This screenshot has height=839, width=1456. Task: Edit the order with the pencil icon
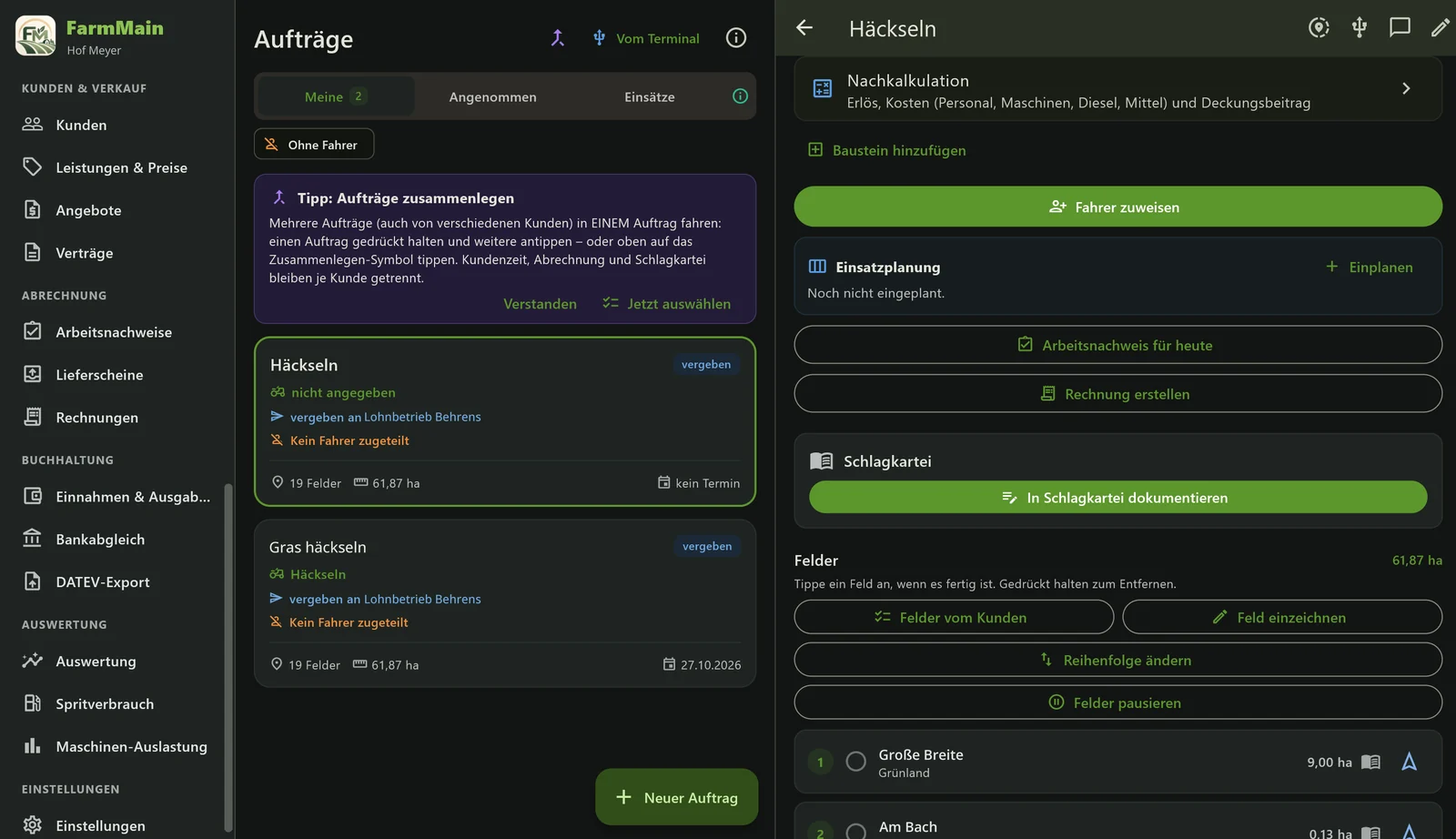(1440, 27)
